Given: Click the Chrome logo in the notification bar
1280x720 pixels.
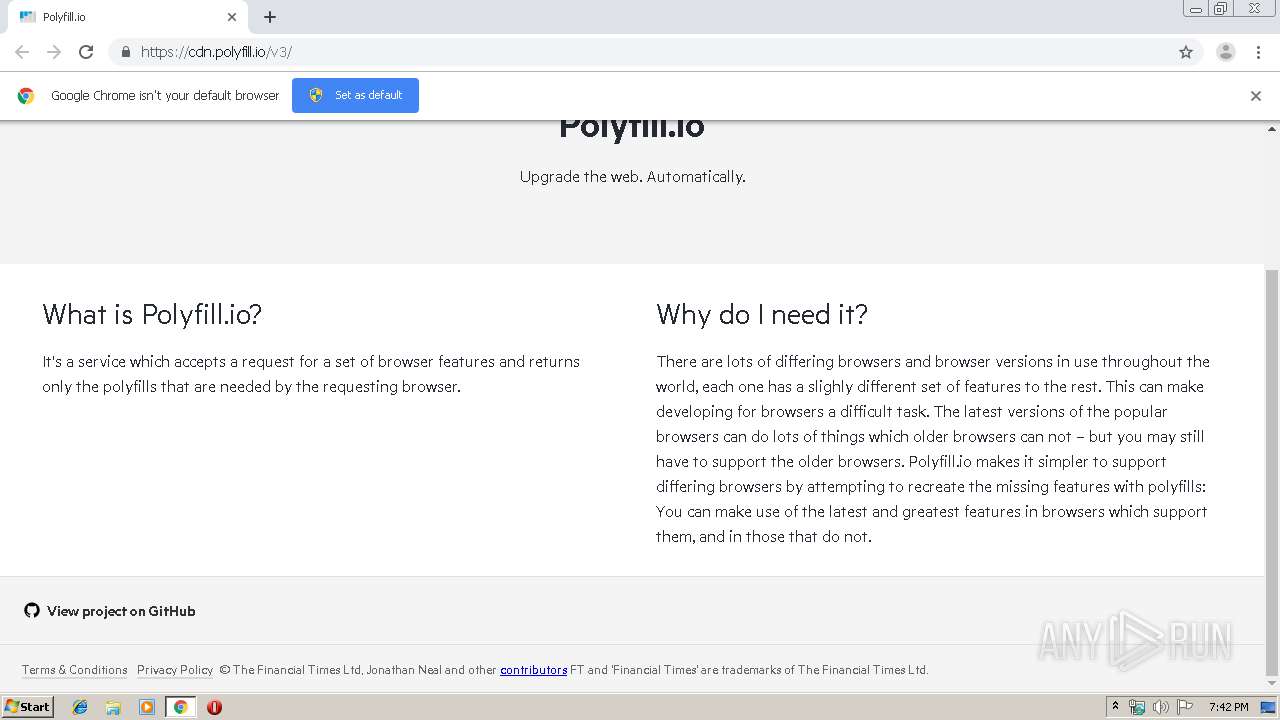Looking at the screenshot, I should pos(26,96).
